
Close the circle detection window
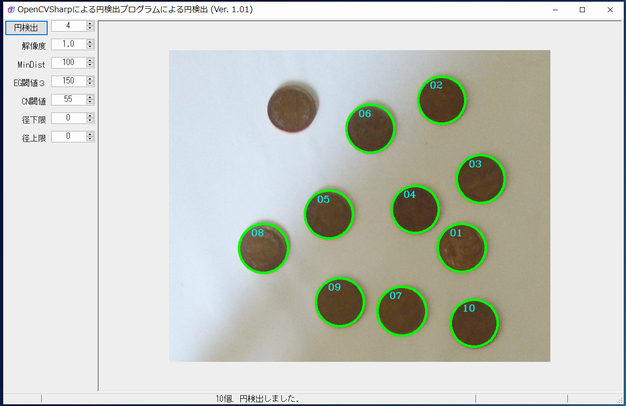pos(610,10)
